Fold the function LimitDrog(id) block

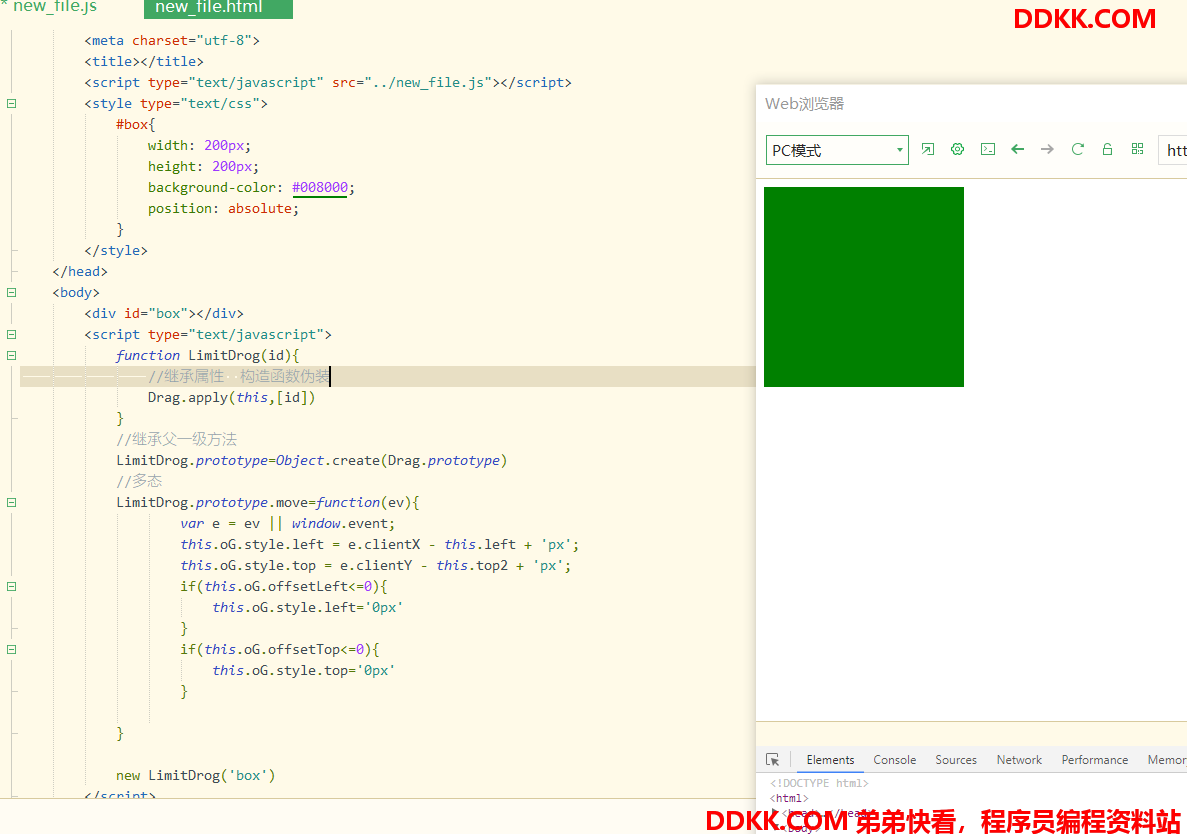11,355
